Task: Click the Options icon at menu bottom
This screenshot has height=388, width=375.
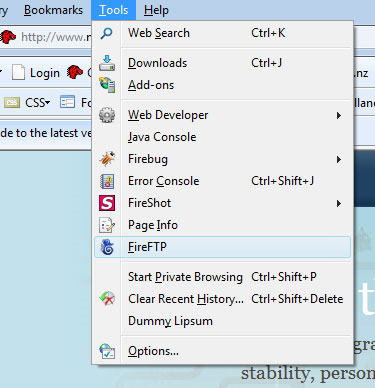Action: pos(107,351)
